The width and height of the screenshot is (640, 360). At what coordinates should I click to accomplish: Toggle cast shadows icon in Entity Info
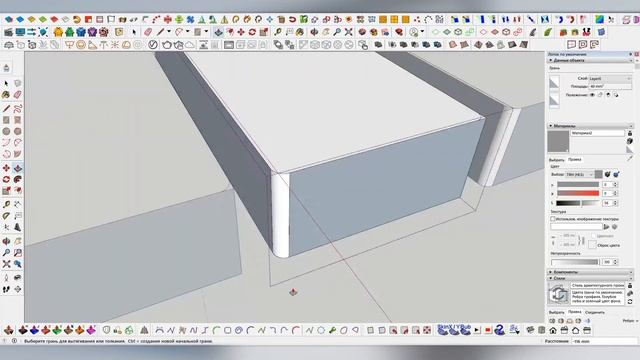coord(616,95)
